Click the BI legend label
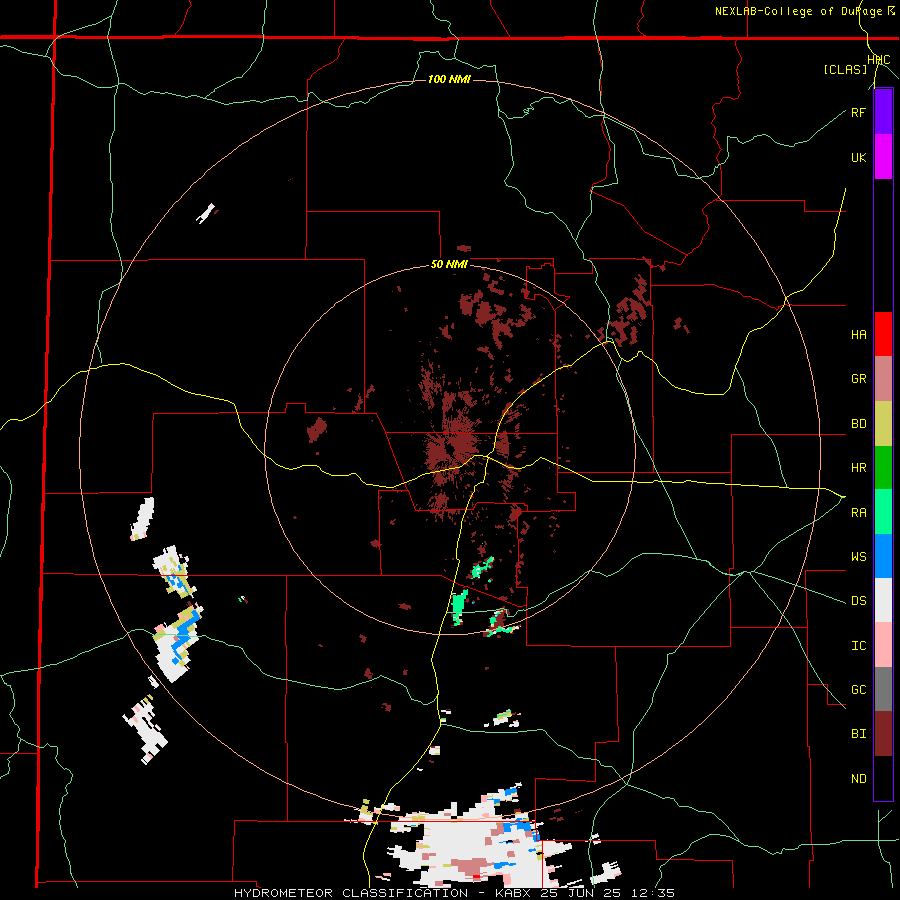Image resolution: width=900 pixels, height=900 pixels. pos(858,734)
